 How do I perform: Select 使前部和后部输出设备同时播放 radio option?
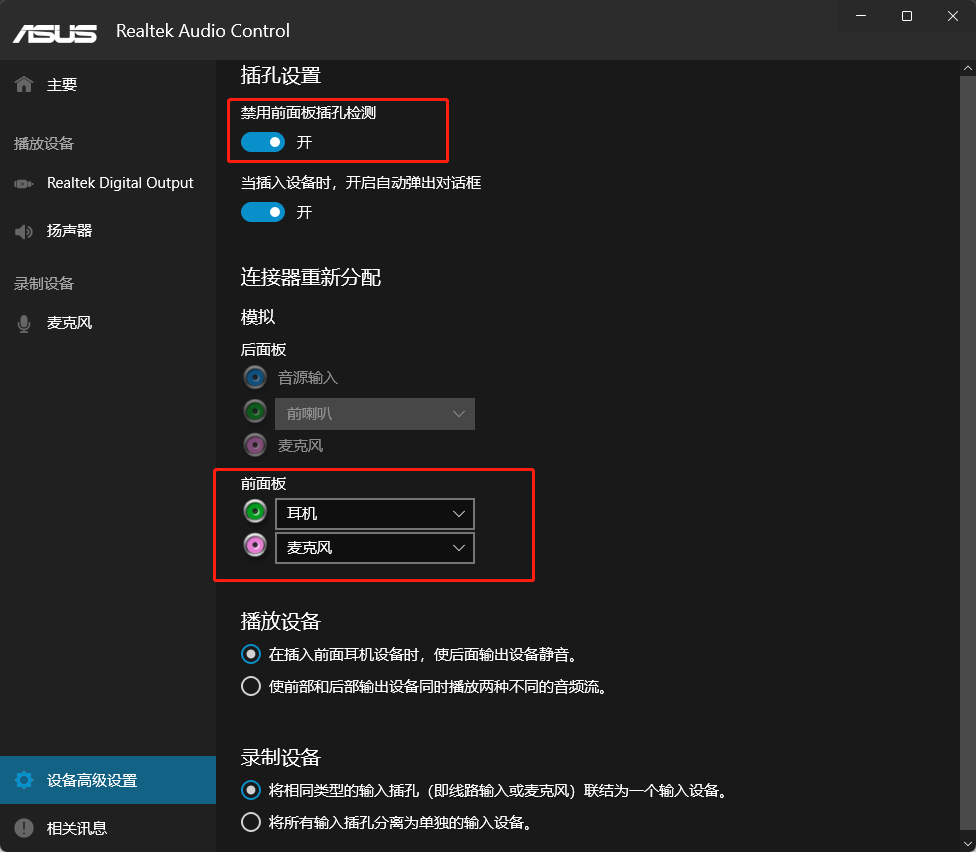click(x=251, y=687)
